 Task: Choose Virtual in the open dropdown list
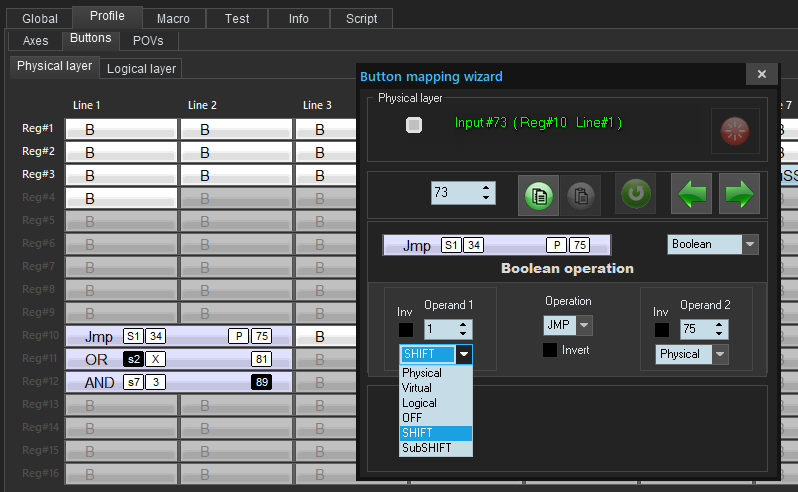436,388
